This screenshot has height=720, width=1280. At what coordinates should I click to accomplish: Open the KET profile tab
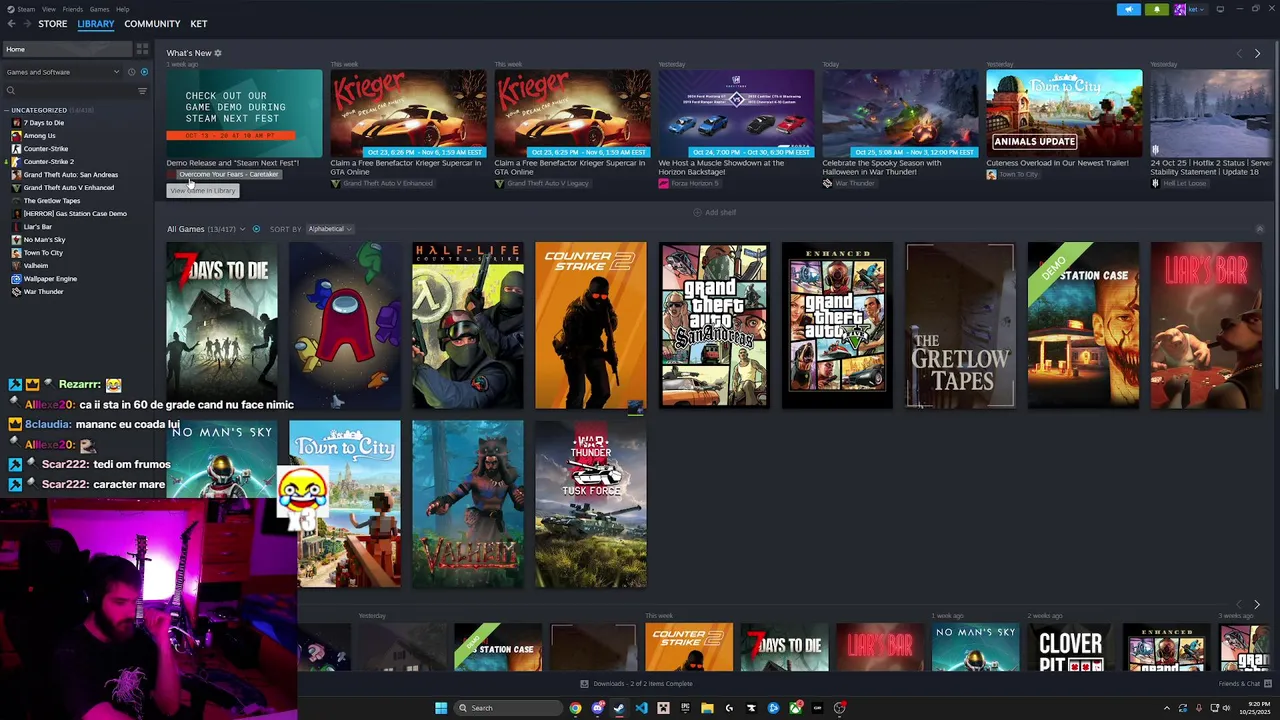(x=199, y=24)
